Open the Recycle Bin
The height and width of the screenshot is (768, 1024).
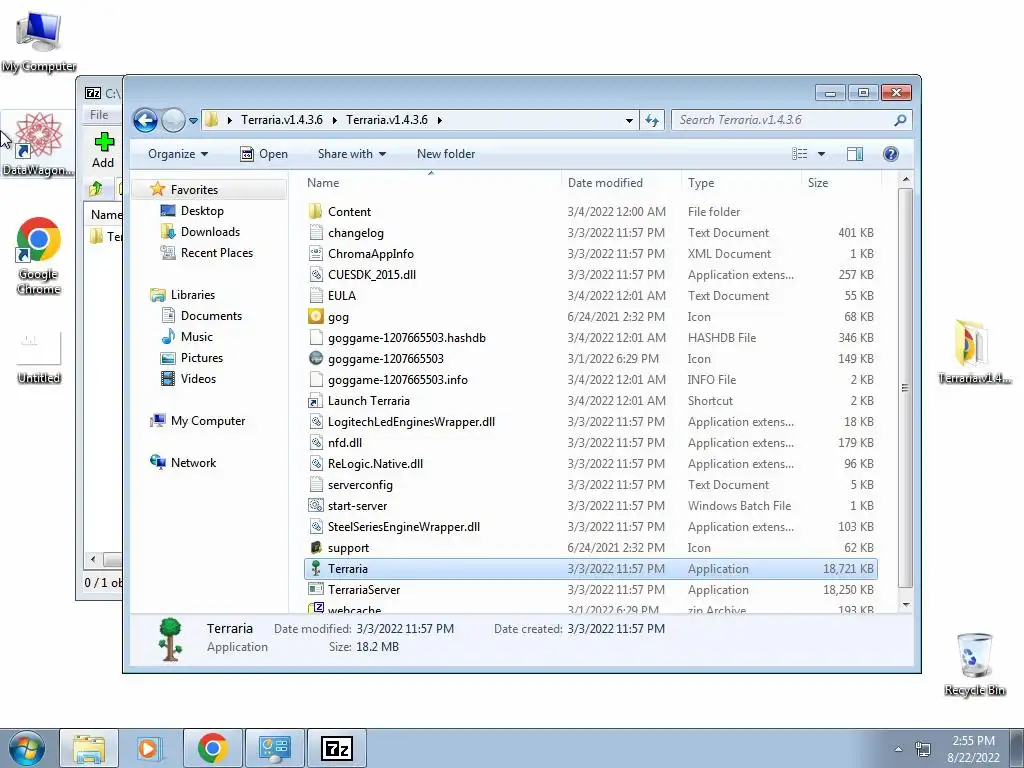pyautogui.click(x=974, y=664)
